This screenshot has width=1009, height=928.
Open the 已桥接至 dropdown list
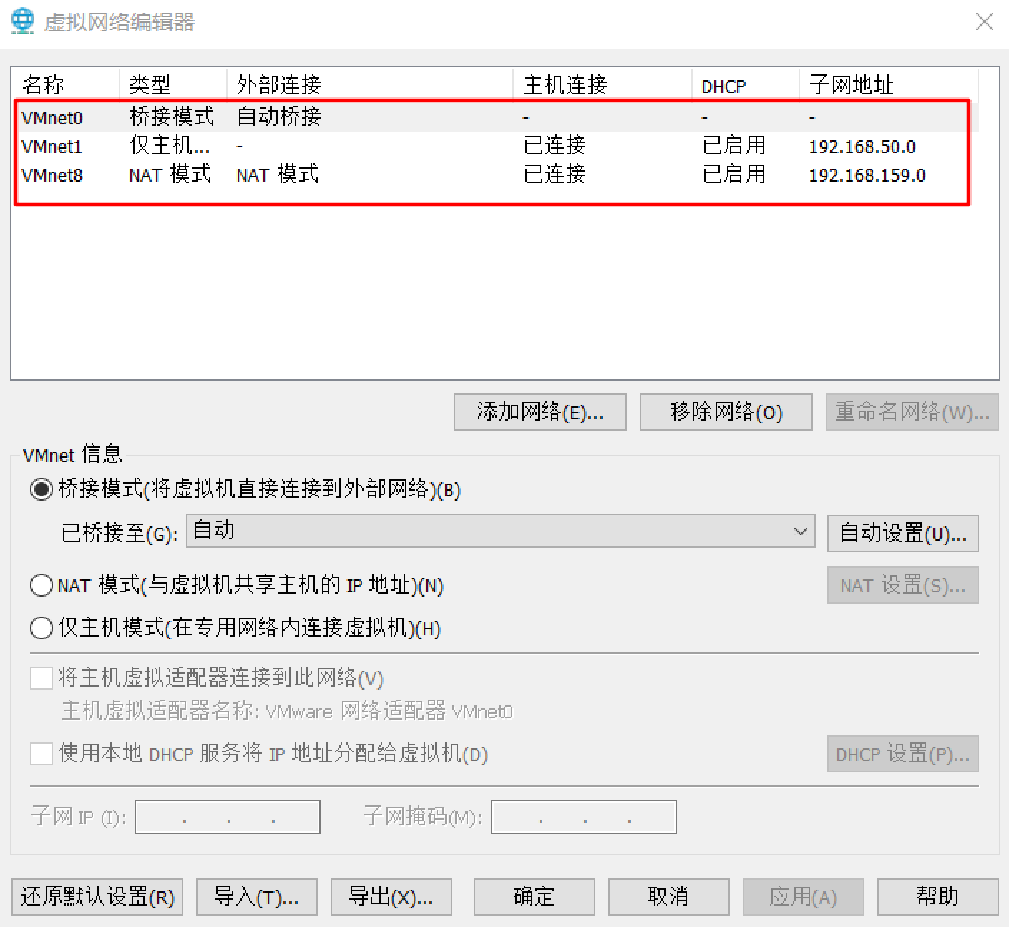(501, 531)
